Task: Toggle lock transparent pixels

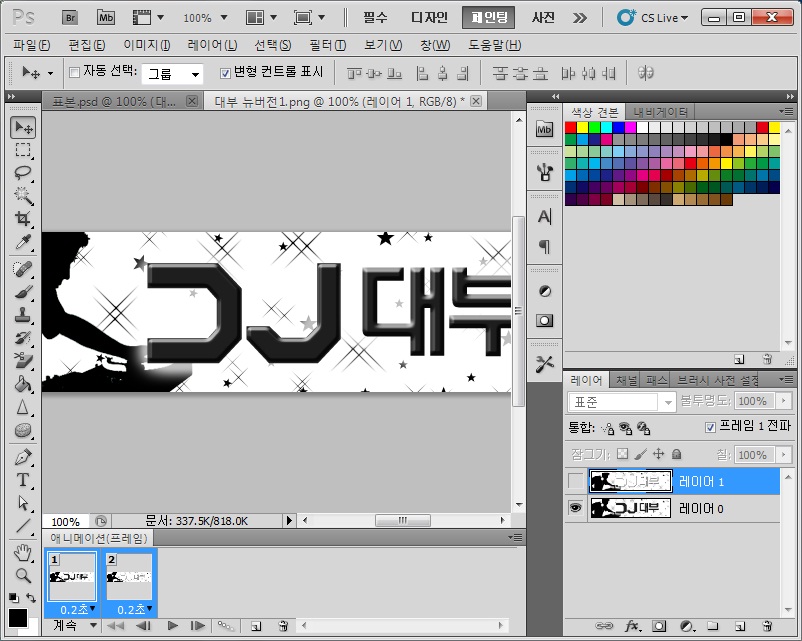Action: 622,454
